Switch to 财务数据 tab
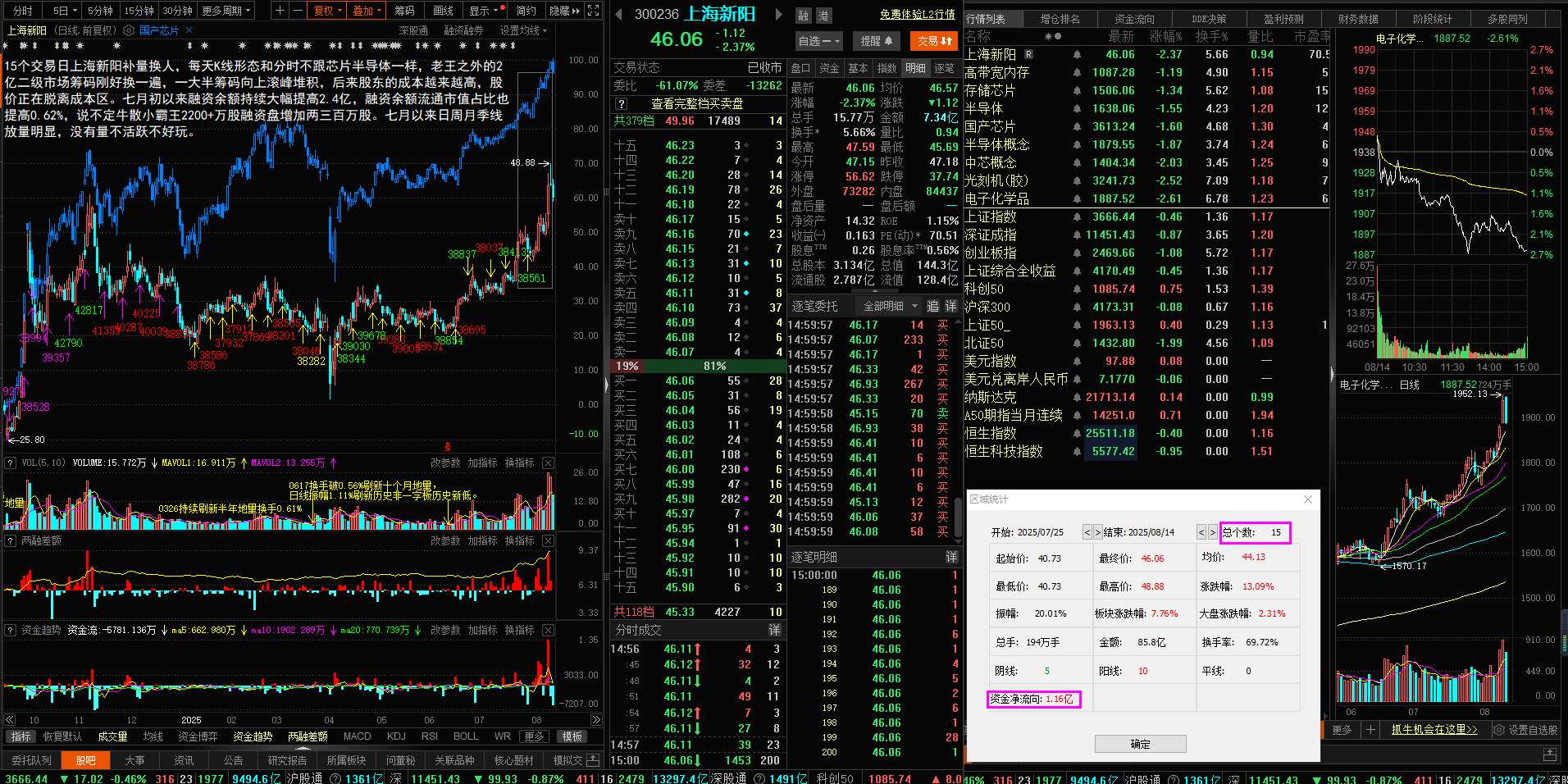Screen dimensions: 1568x784 coord(1358,19)
